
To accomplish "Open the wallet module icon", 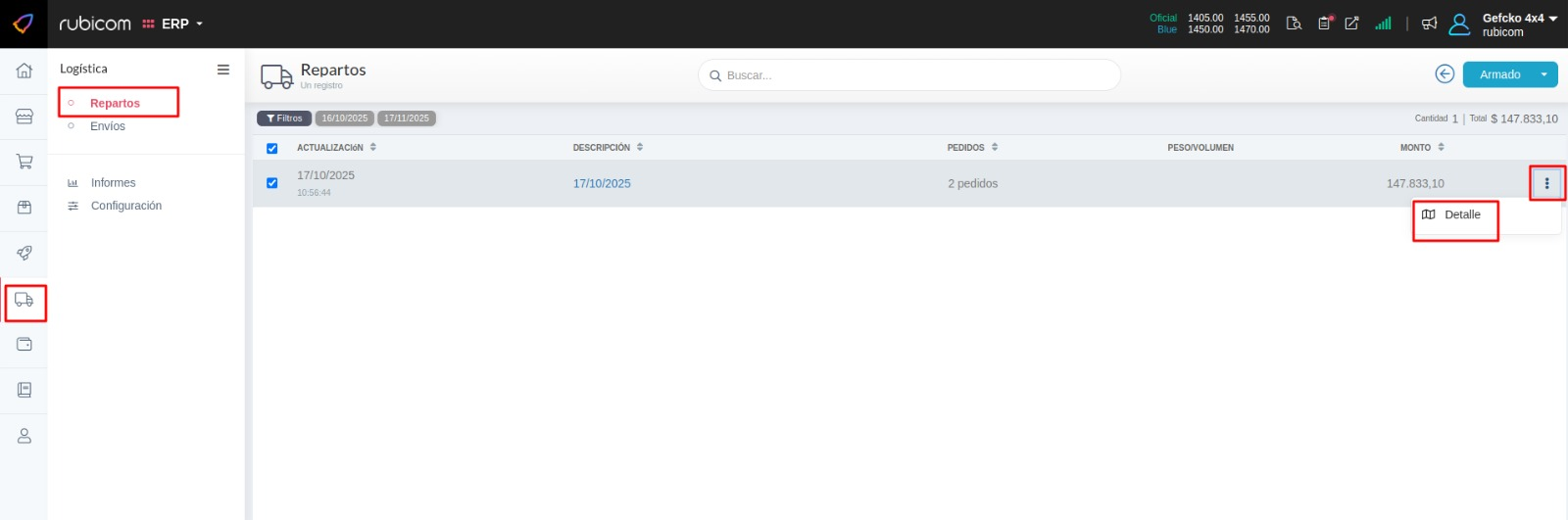I will pos(24,345).
